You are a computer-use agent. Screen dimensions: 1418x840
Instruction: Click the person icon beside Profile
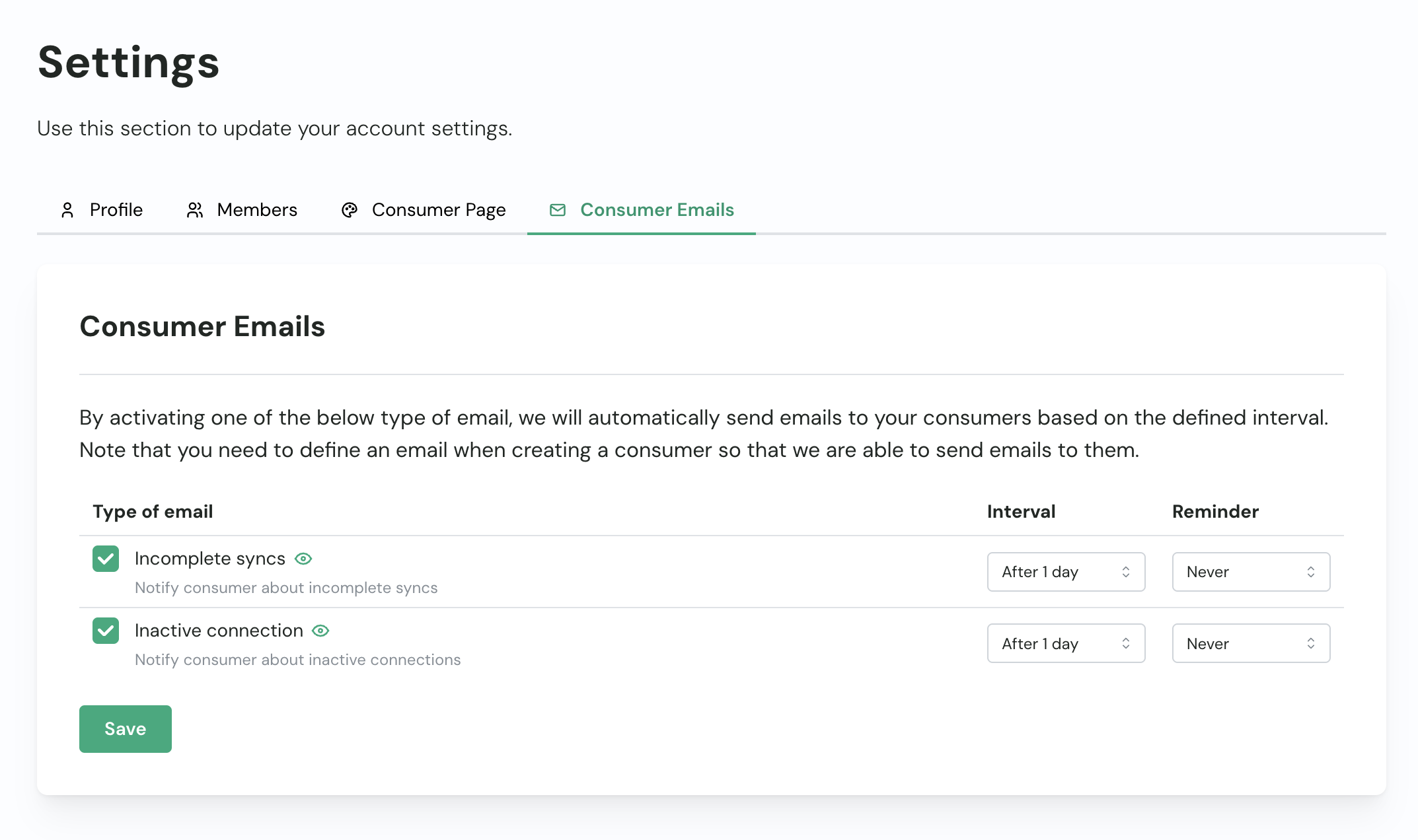pyautogui.click(x=67, y=210)
